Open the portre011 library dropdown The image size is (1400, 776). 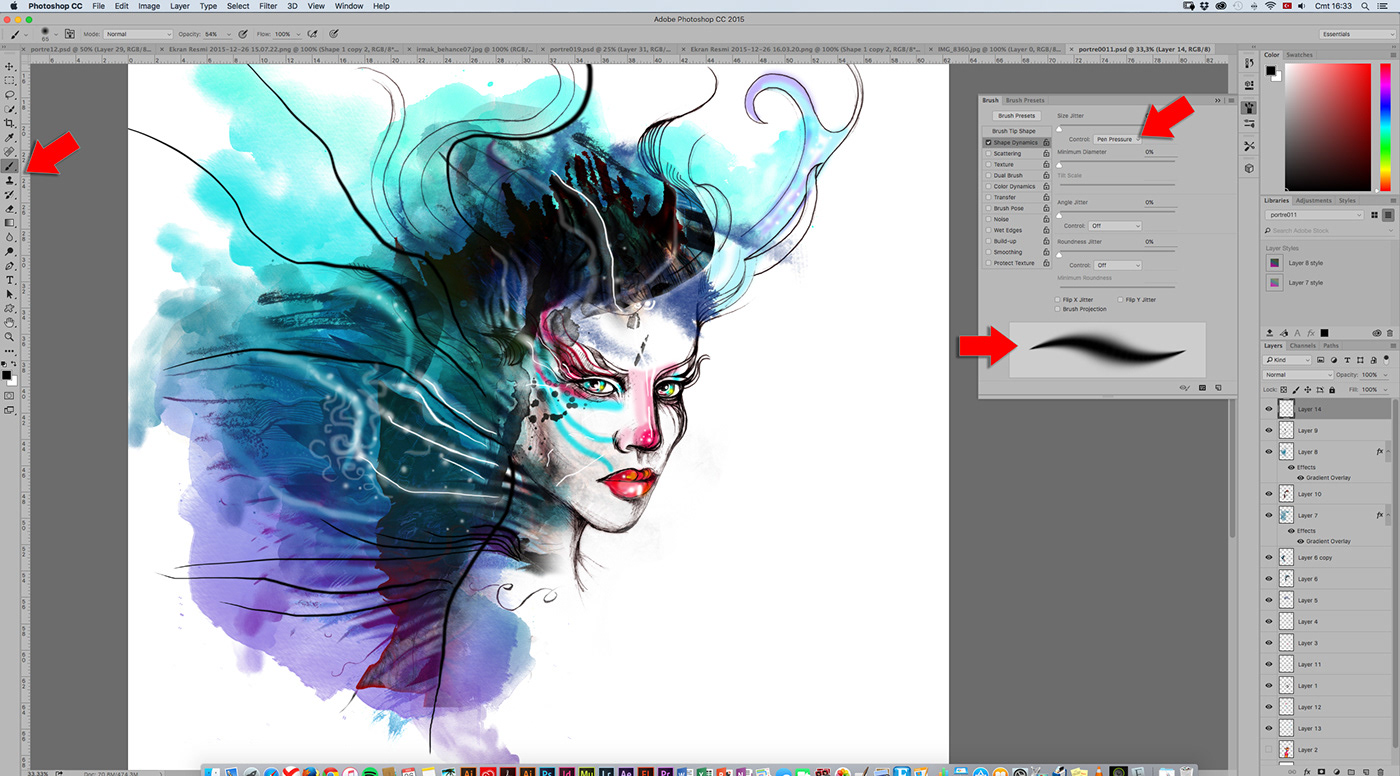1314,215
